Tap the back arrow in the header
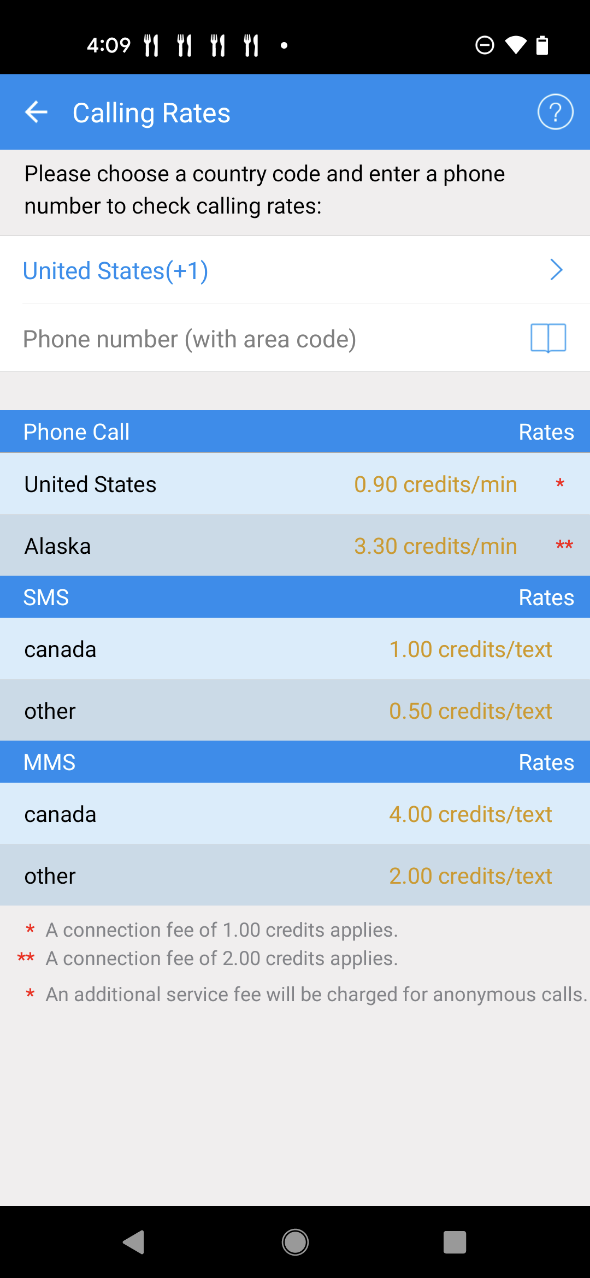This screenshot has width=590, height=1278. 36,112
